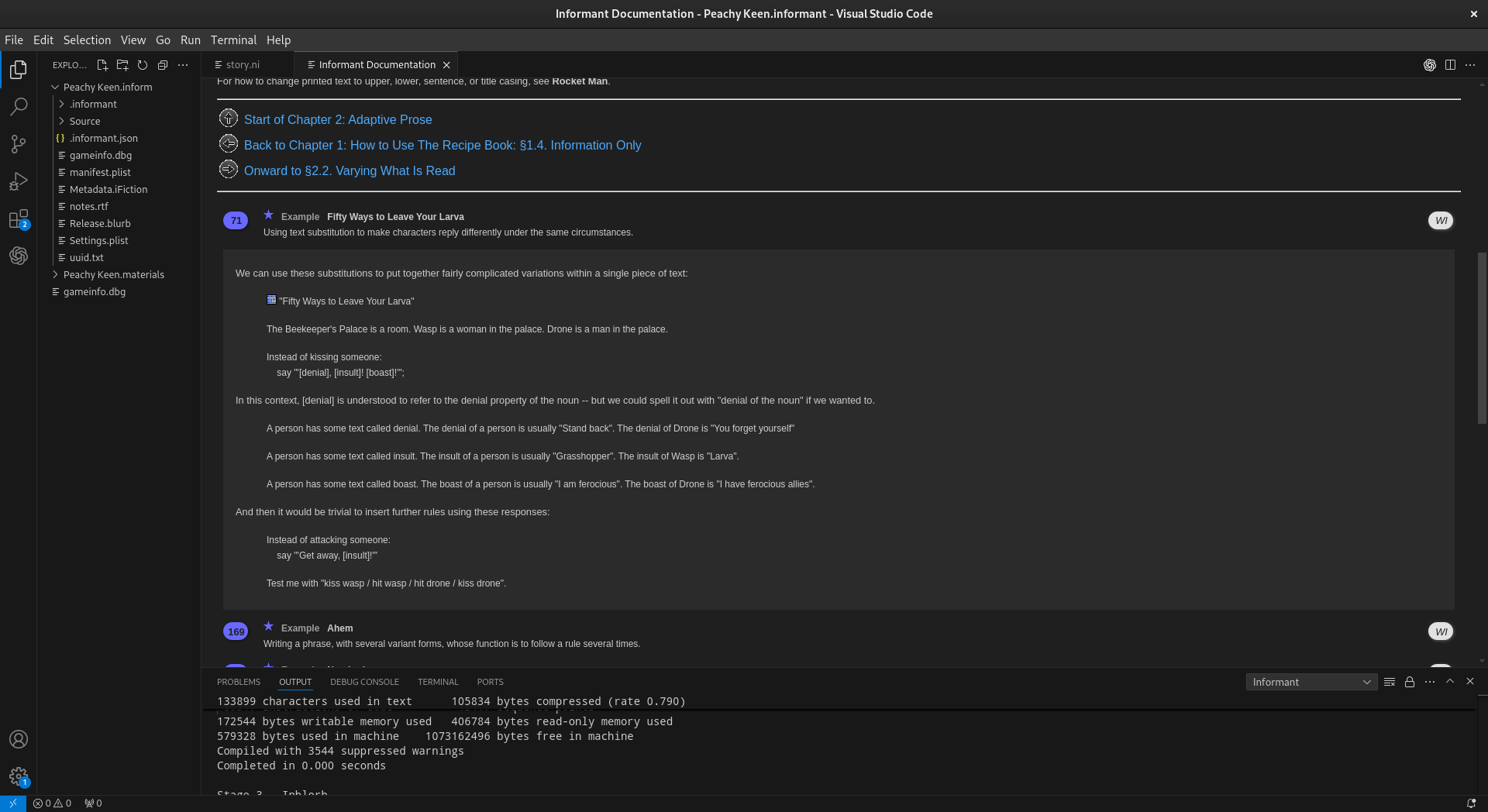The height and width of the screenshot is (812, 1488).
Task: Click example number 169 badge
Action: [x=236, y=632]
